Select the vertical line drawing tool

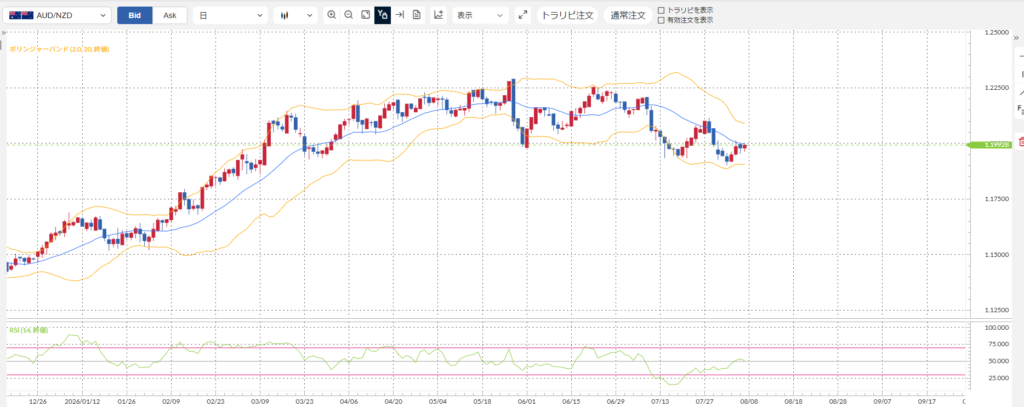click(x=1021, y=75)
